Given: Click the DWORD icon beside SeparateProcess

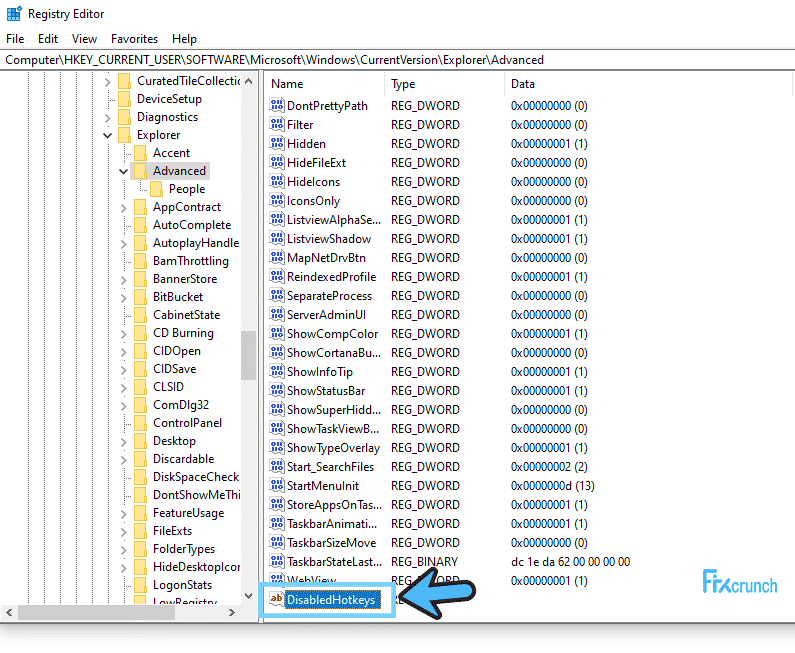Looking at the screenshot, I should [277, 296].
